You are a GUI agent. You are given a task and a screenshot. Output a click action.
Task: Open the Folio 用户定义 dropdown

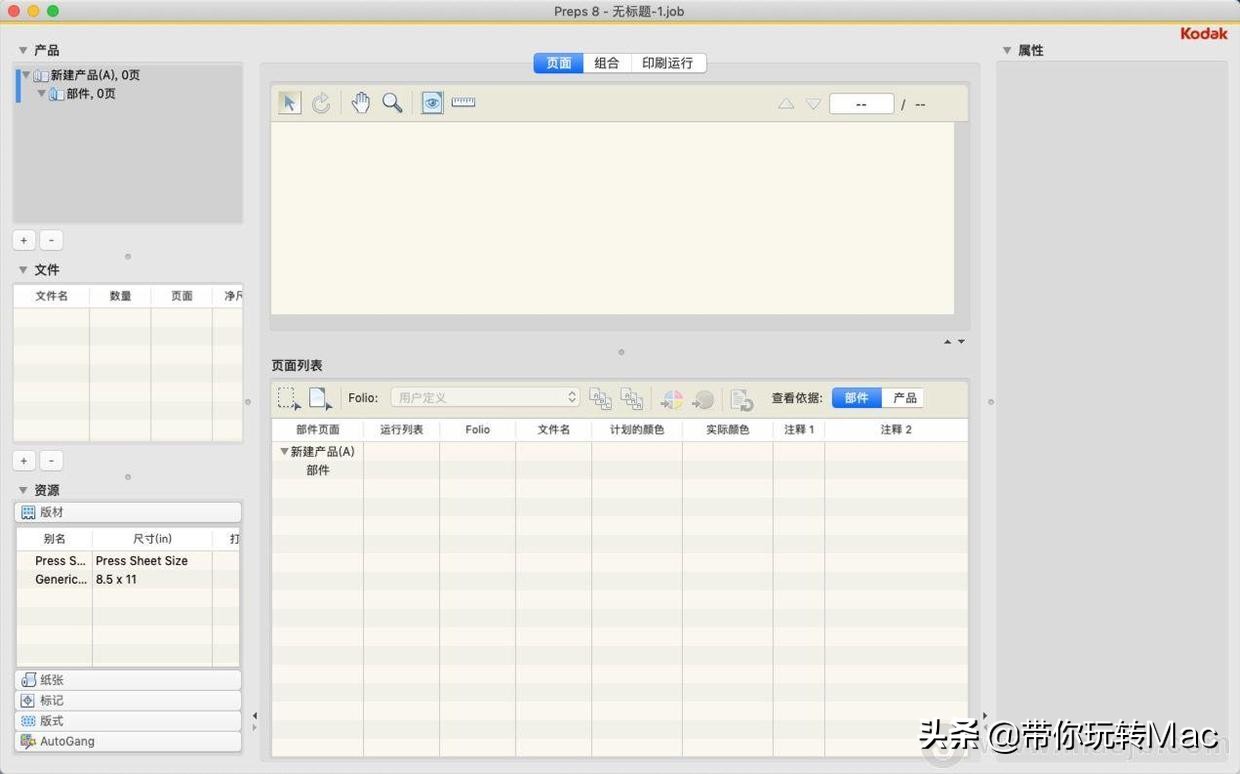pyautogui.click(x=485, y=397)
